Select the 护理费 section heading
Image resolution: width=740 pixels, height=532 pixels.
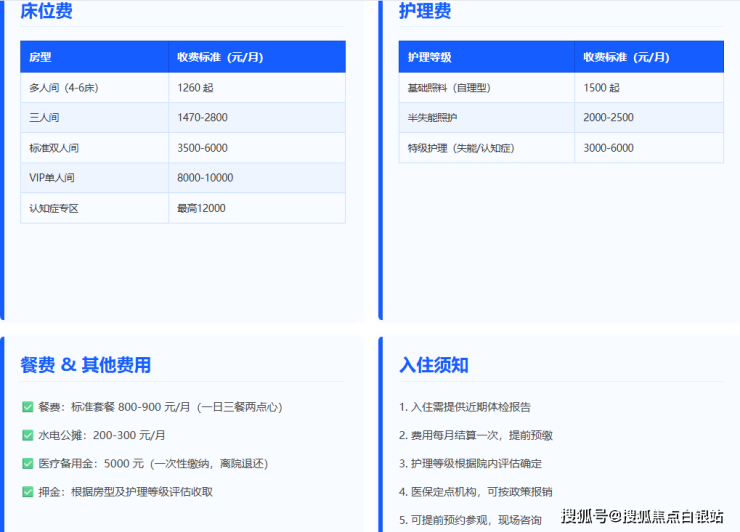425,11
